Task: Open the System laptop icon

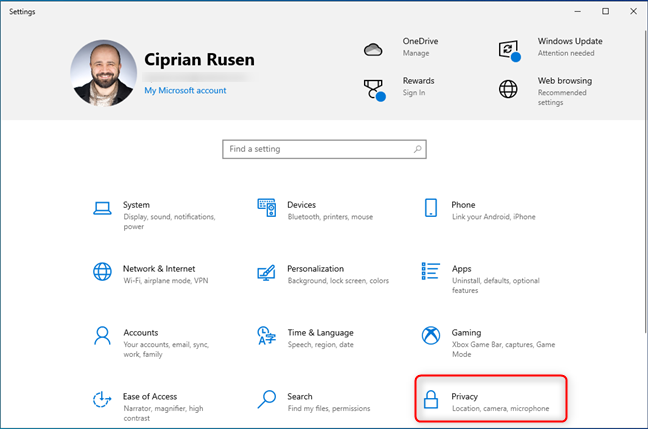Action: (102, 208)
